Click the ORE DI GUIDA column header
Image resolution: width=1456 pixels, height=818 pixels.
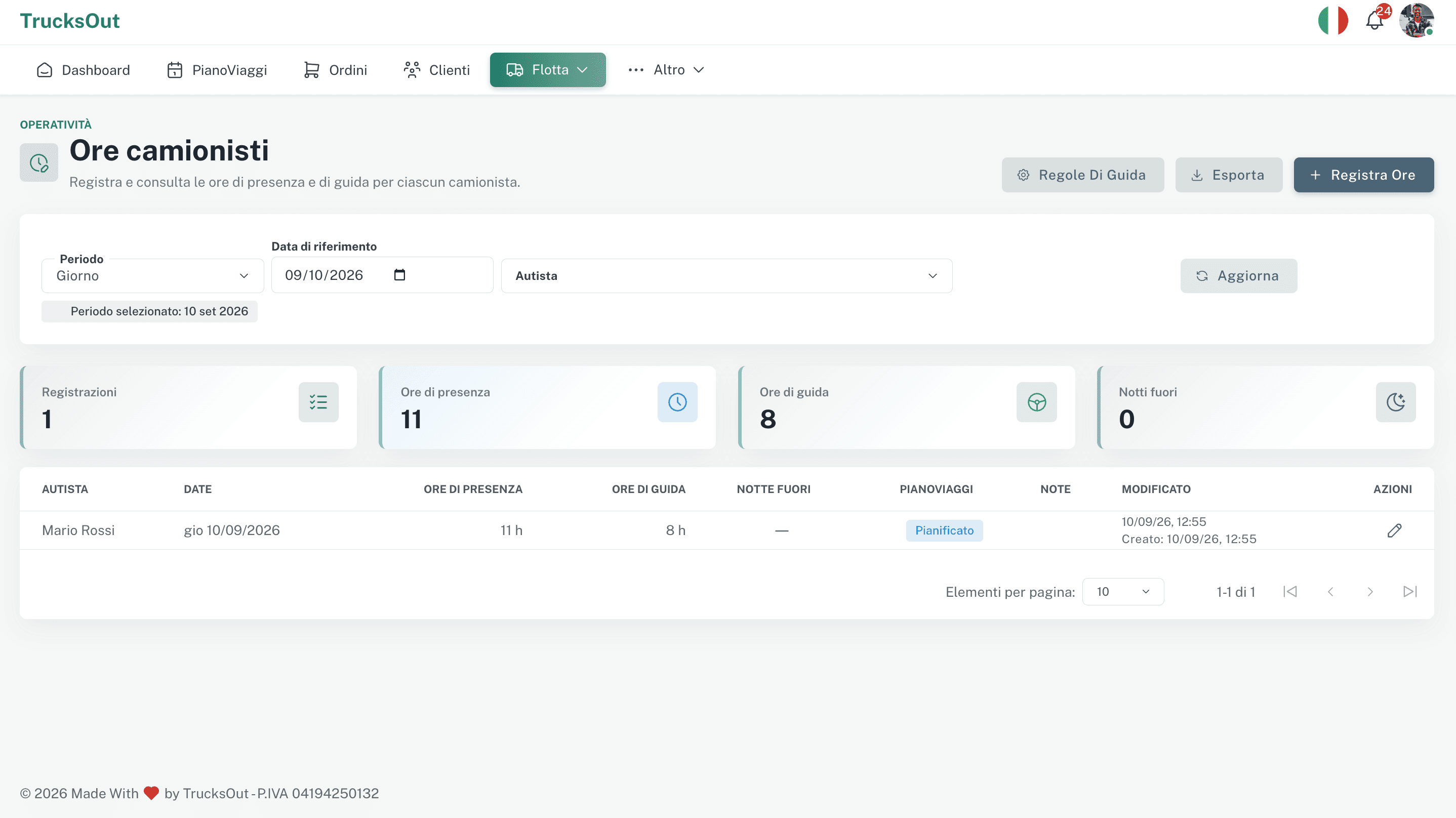649,489
